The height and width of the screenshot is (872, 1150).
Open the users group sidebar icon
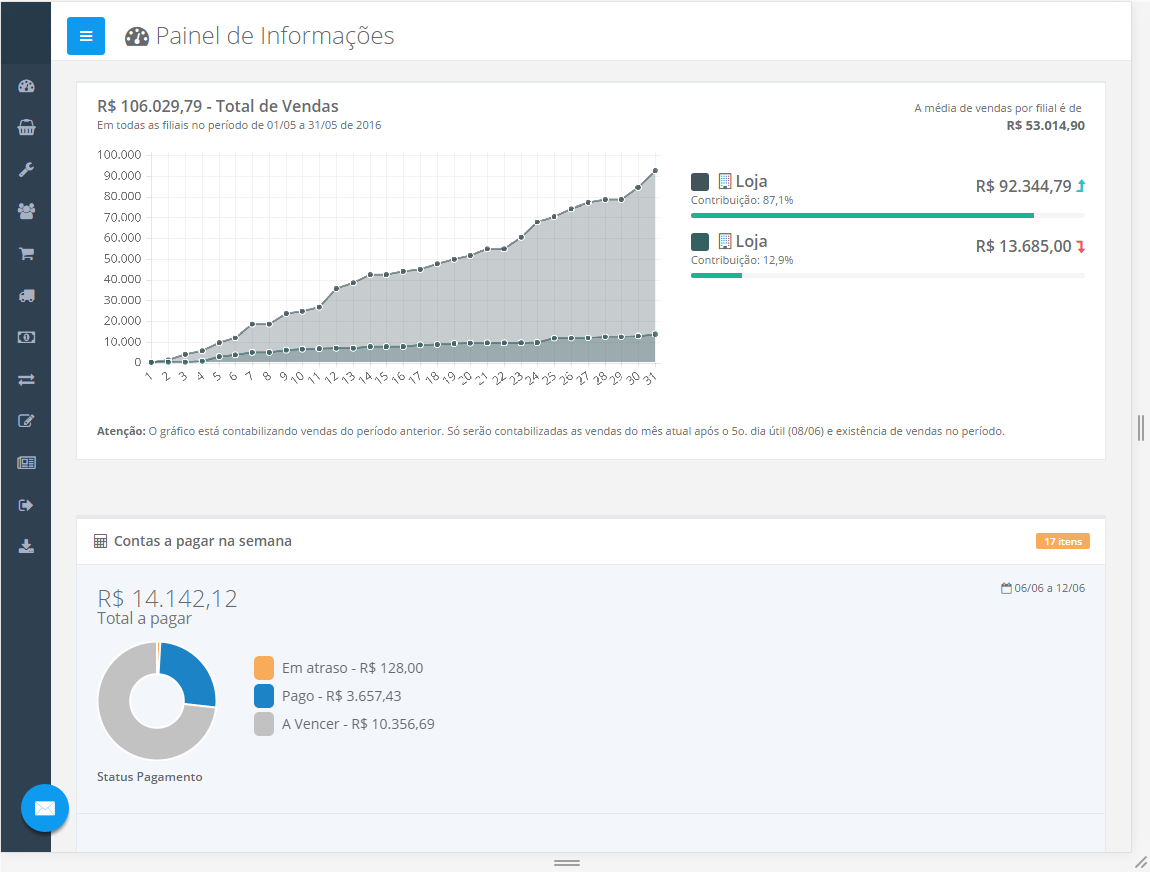(26, 211)
